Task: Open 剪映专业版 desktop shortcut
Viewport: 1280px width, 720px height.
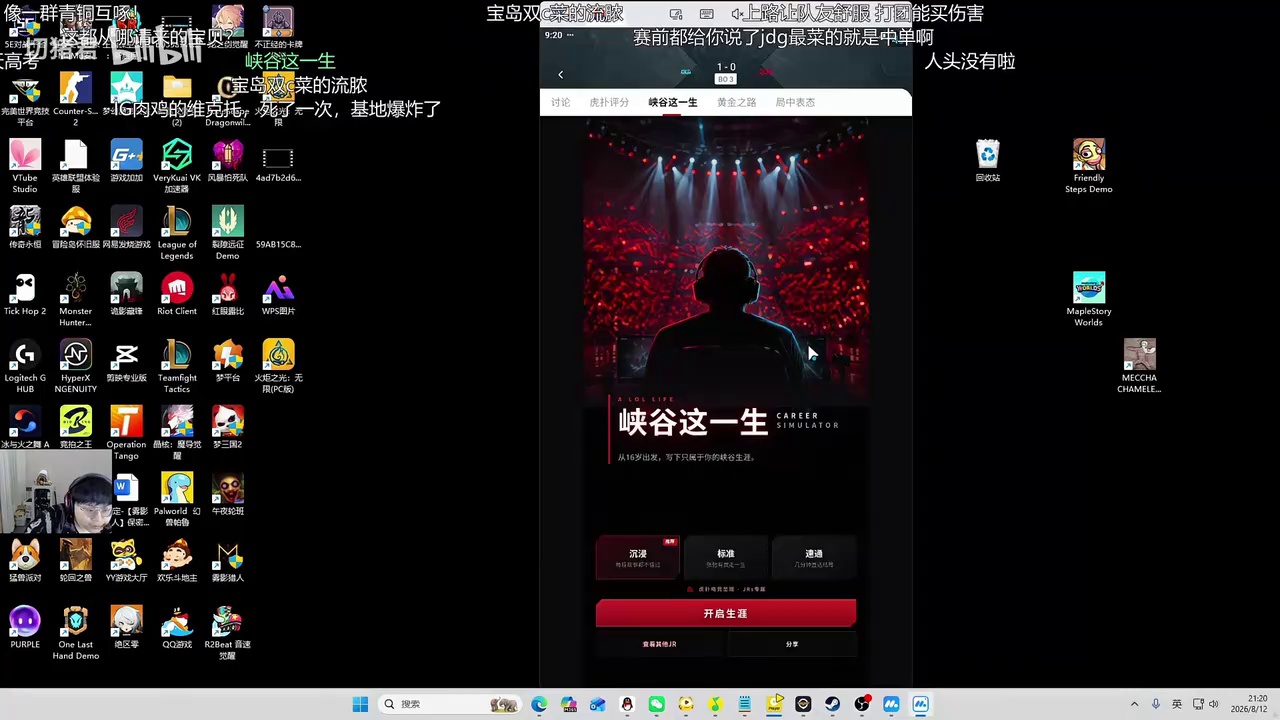Action: 126,361
